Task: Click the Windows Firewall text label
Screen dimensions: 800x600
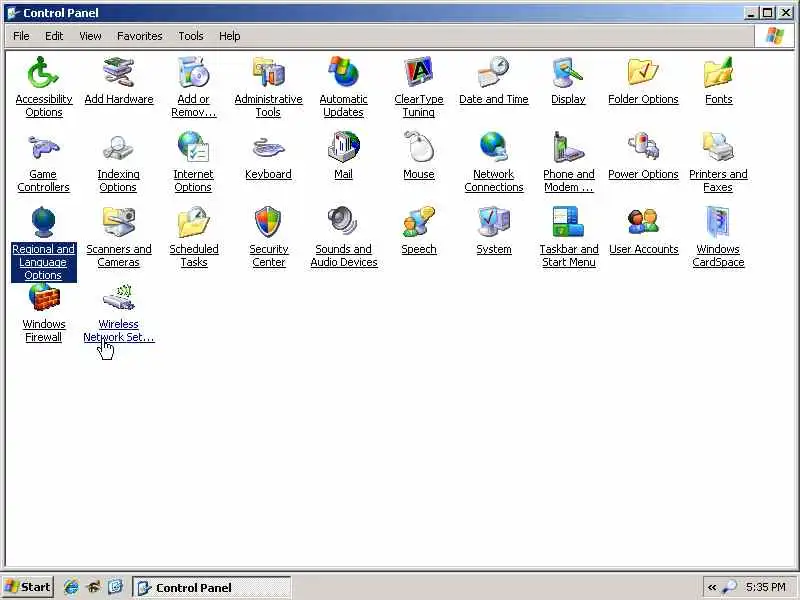Action: (x=43, y=331)
